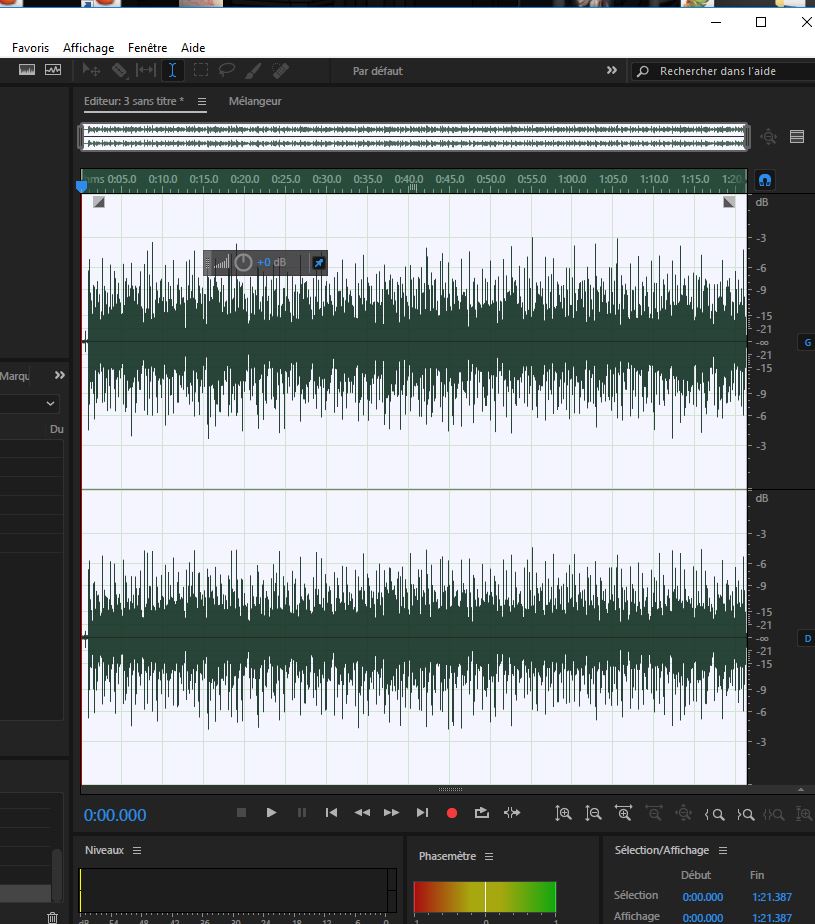Expand hidden workspaces chevron
This screenshot has height=924, width=815.
pyautogui.click(x=611, y=71)
